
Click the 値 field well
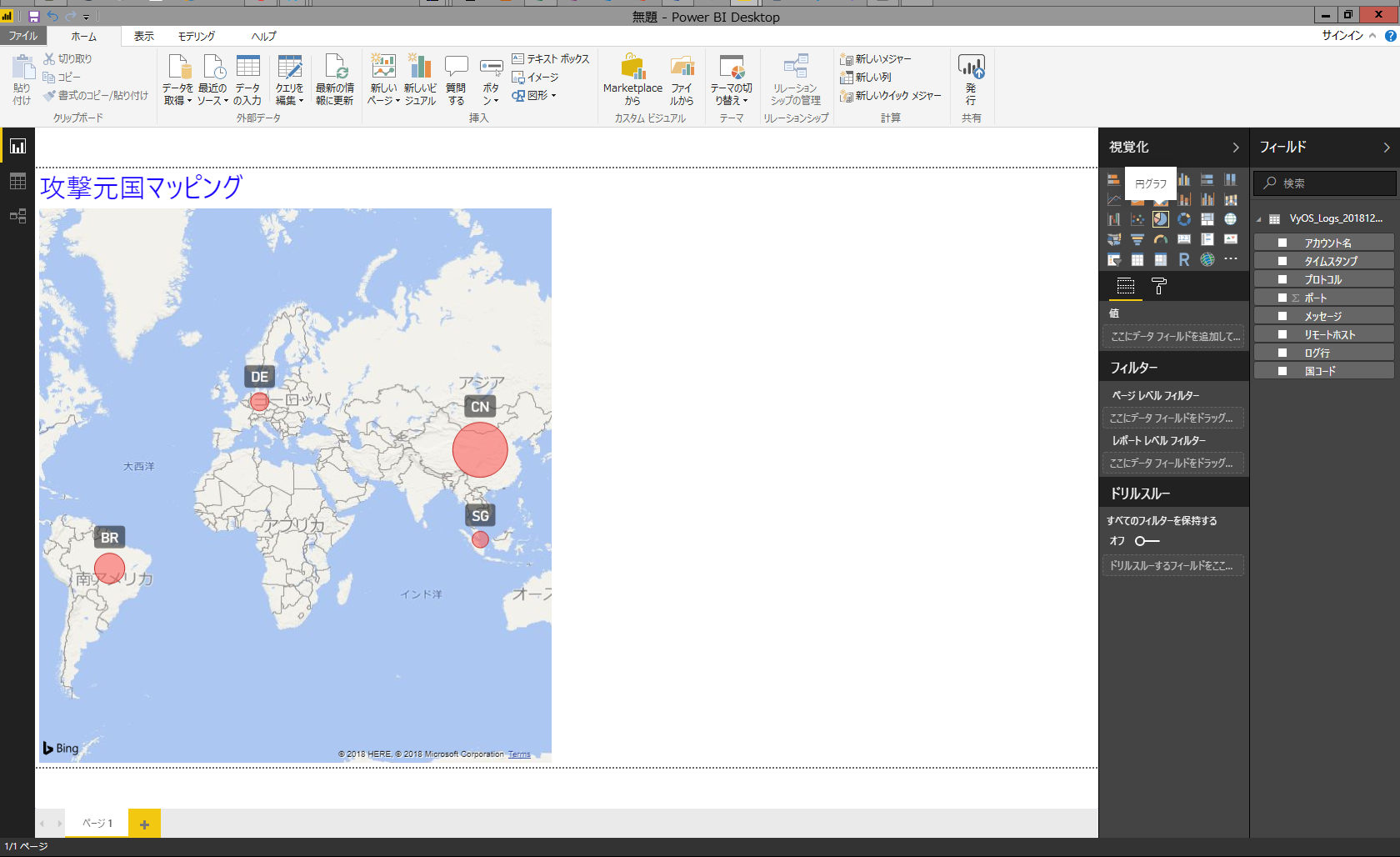click(x=1175, y=336)
